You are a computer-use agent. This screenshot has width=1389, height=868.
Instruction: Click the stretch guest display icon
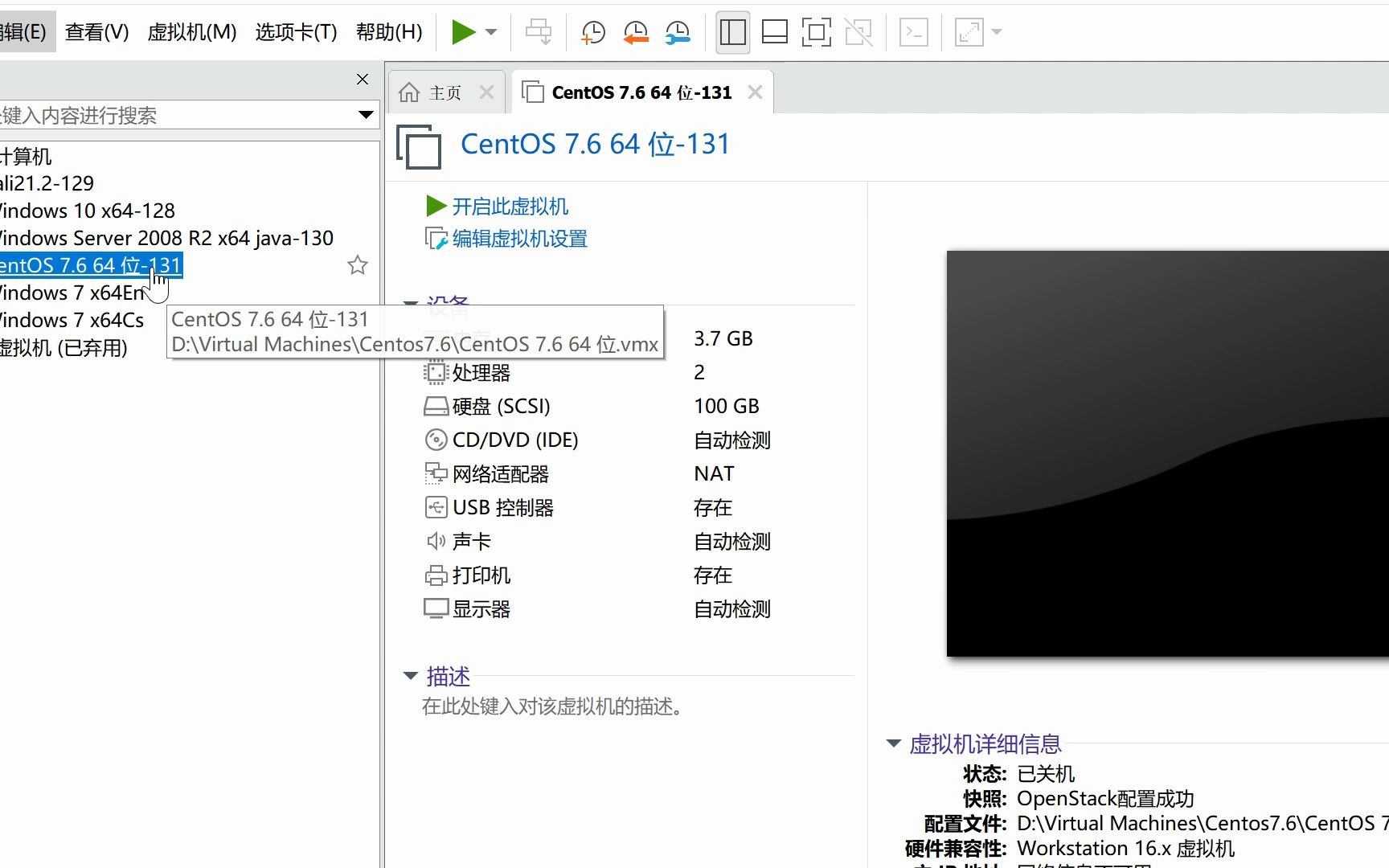click(x=969, y=32)
